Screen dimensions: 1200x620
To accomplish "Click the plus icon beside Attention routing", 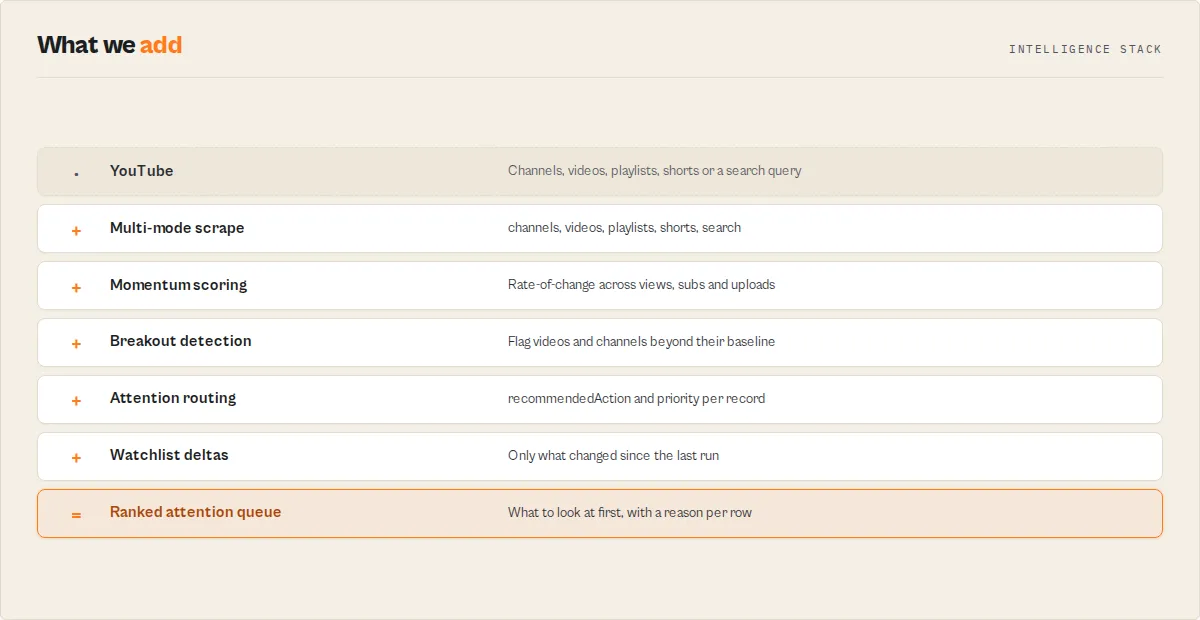I will point(76,401).
